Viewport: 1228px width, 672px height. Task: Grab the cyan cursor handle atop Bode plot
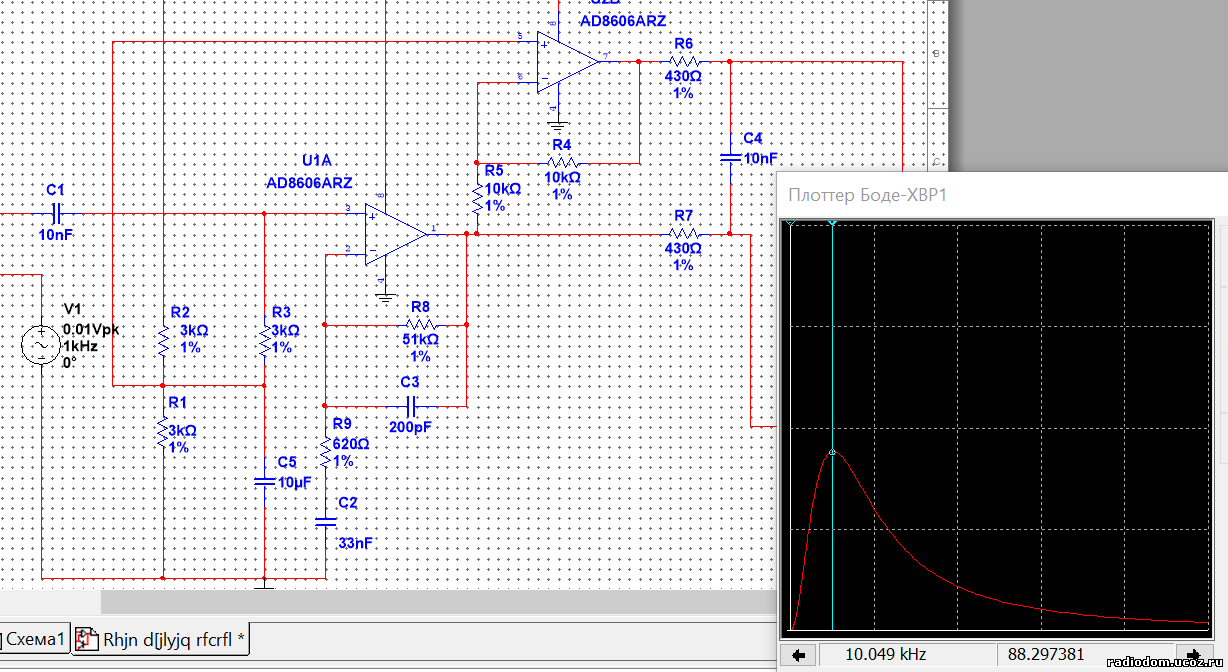point(832,223)
